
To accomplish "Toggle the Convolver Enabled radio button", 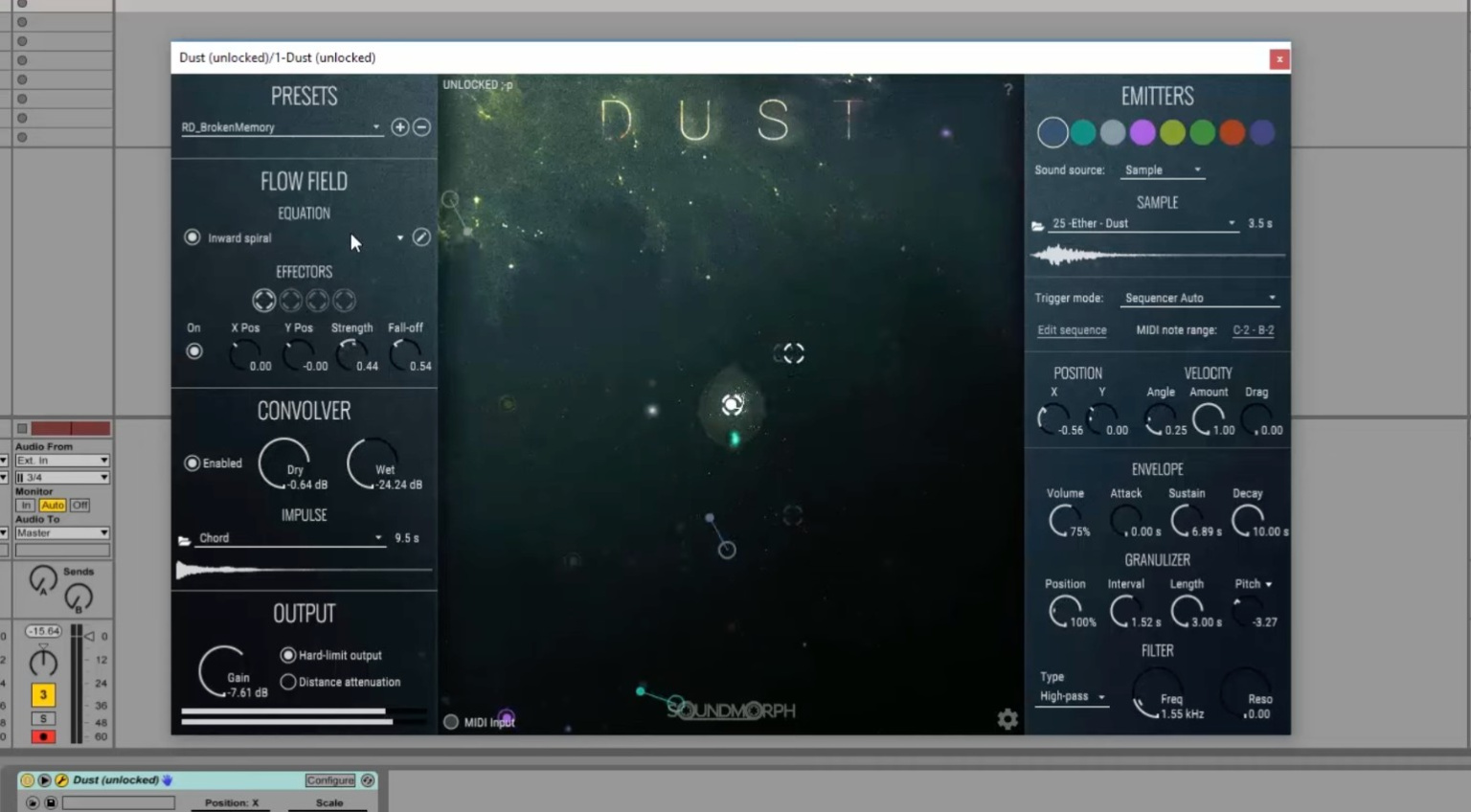I will [192, 463].
